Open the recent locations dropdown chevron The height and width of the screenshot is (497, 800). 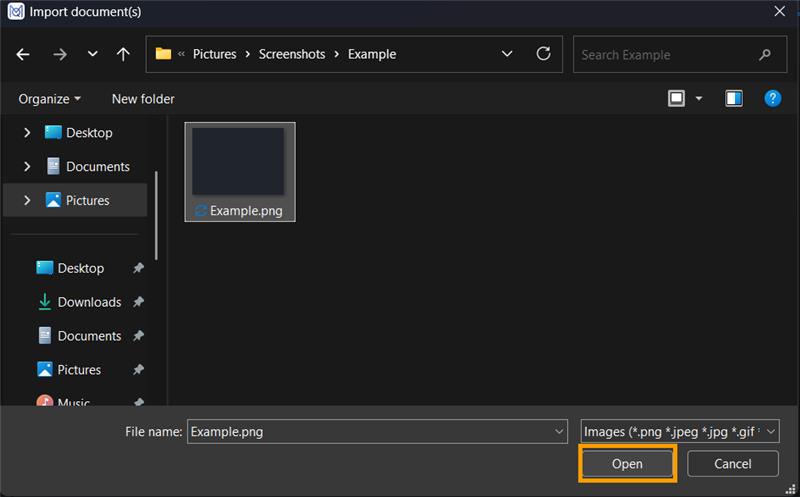[92, 54]
